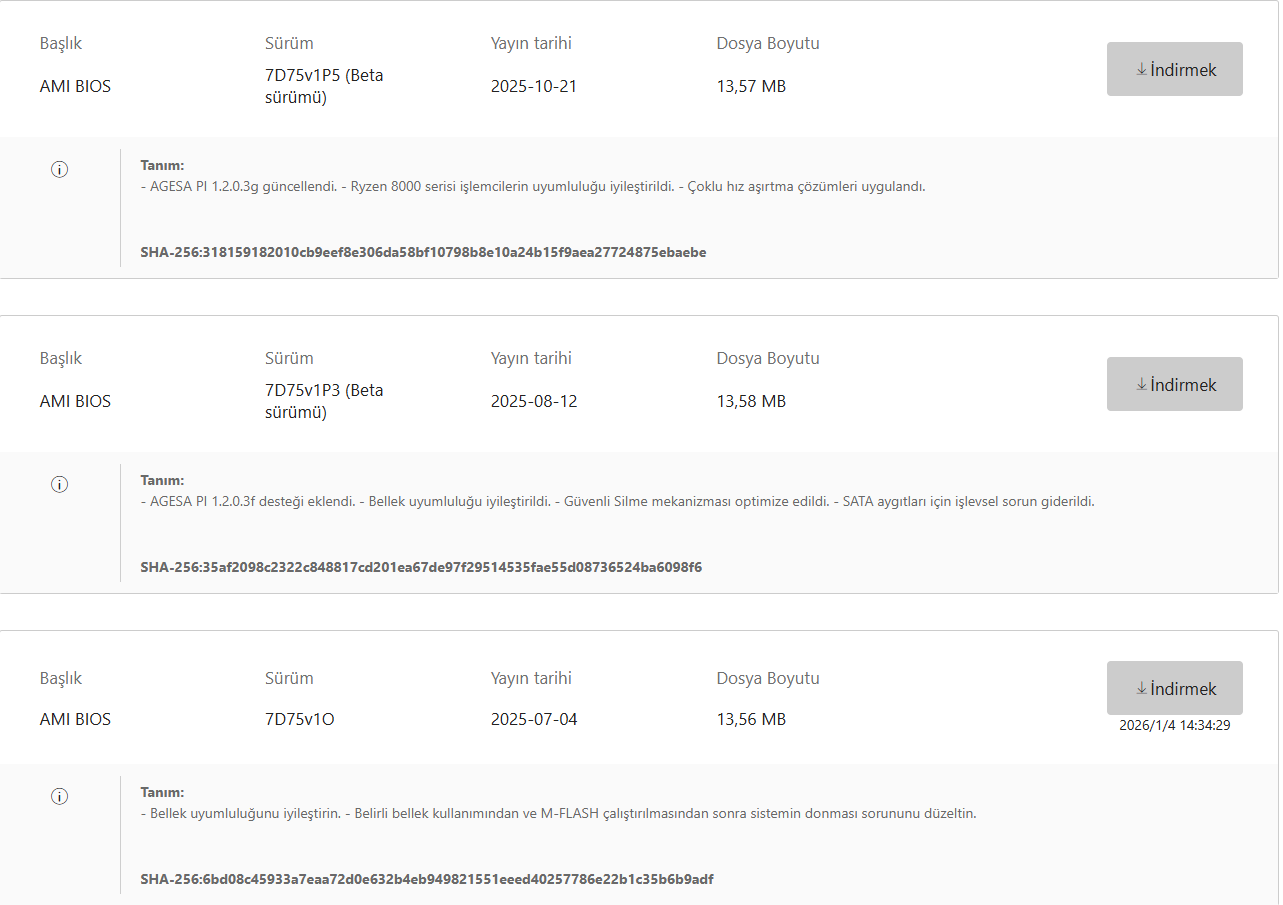Click info icon beside AGESA PI 1.2.0.3g description

pyautogui.click(x=59, y=169)
